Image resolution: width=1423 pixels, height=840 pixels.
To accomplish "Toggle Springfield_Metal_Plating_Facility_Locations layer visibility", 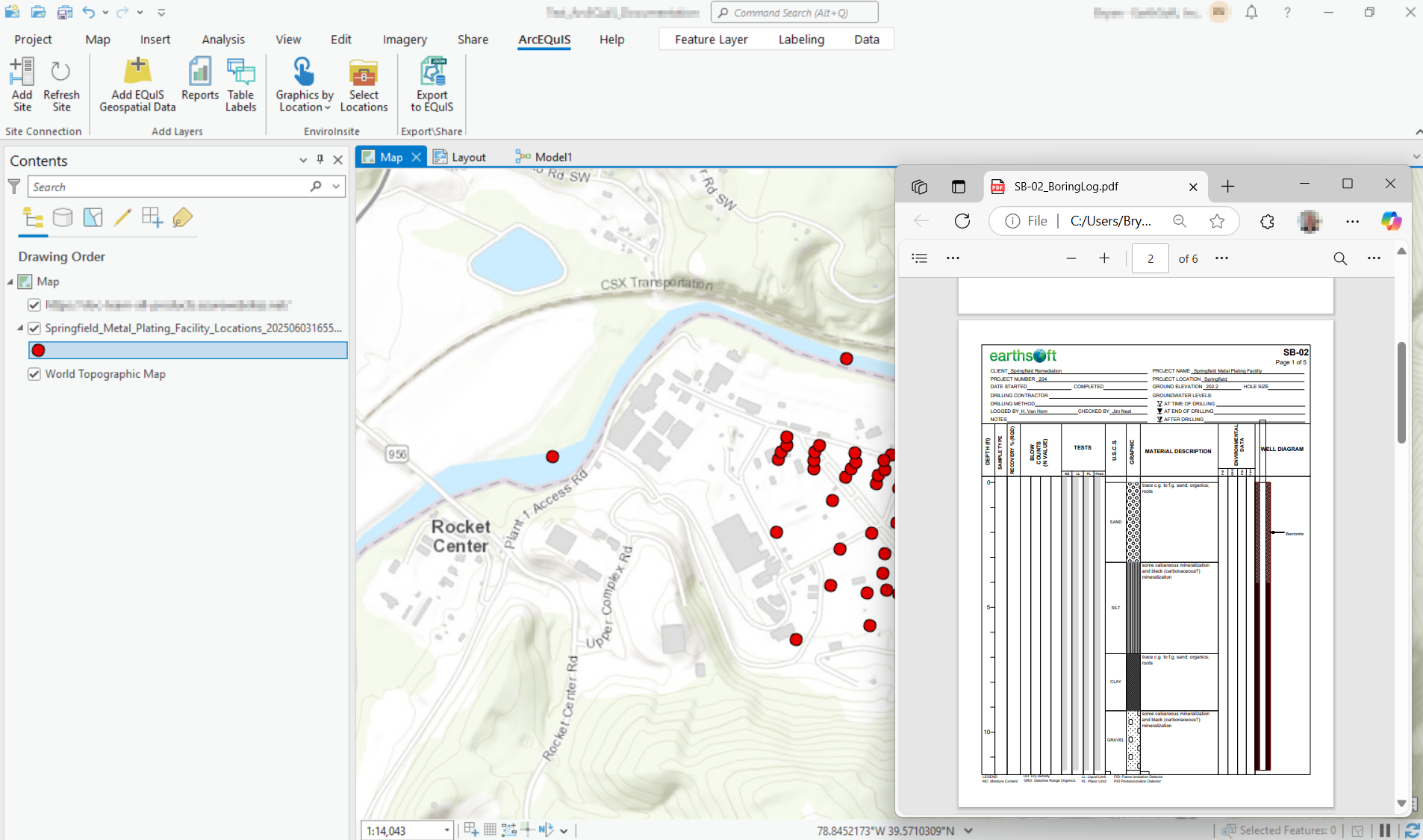I will tap(34, 329).
